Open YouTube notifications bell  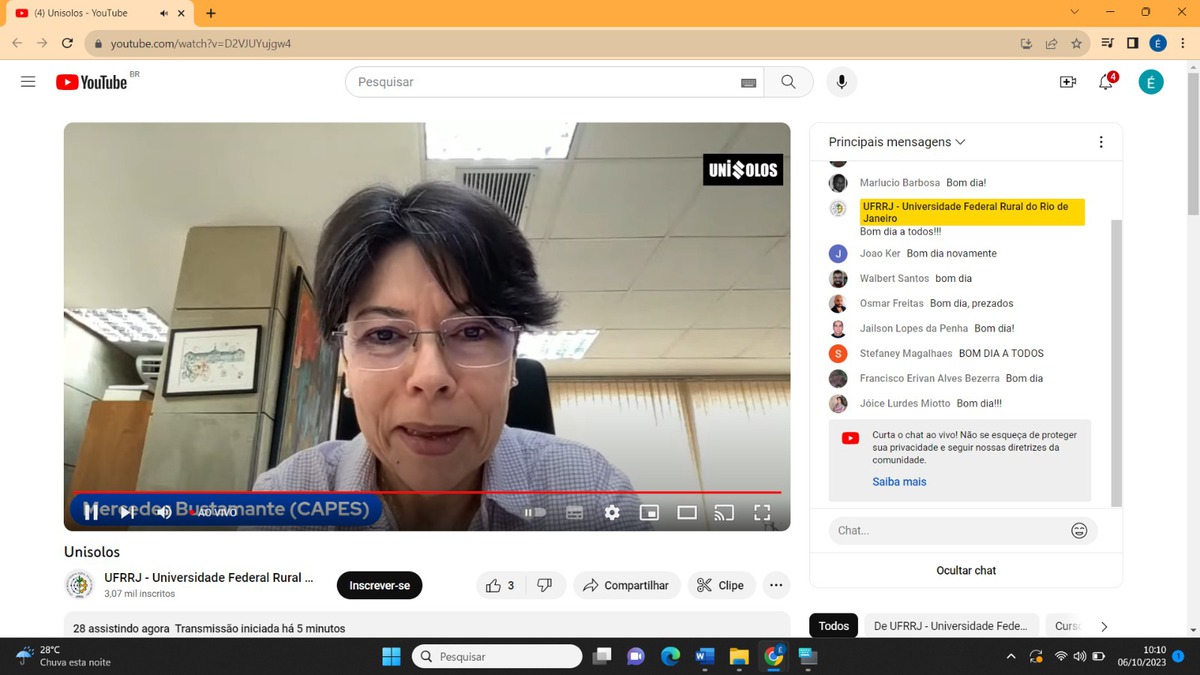coord(1106,82)
